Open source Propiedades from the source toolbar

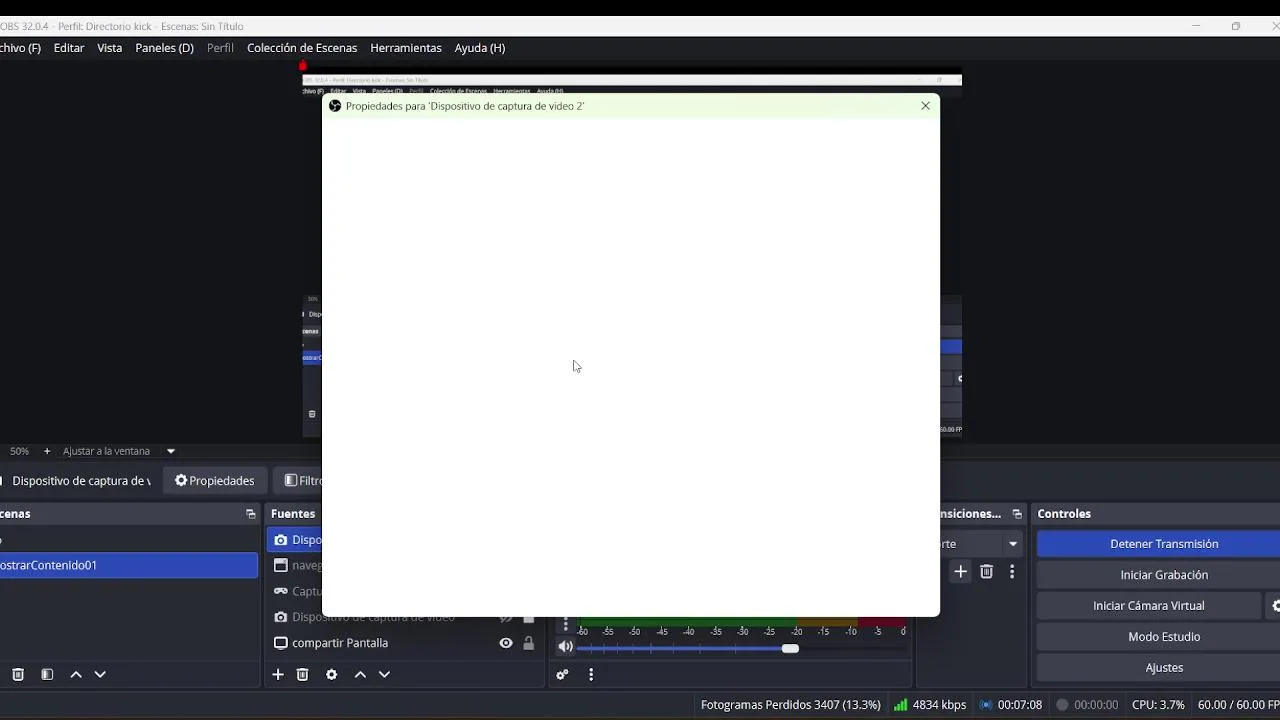point(214,481)
